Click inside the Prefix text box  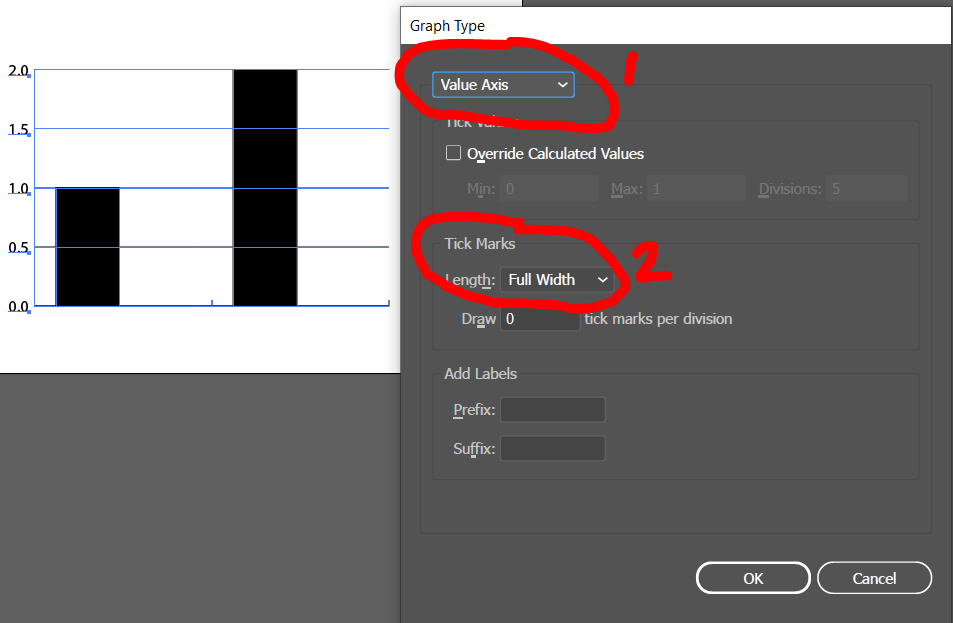552,409
